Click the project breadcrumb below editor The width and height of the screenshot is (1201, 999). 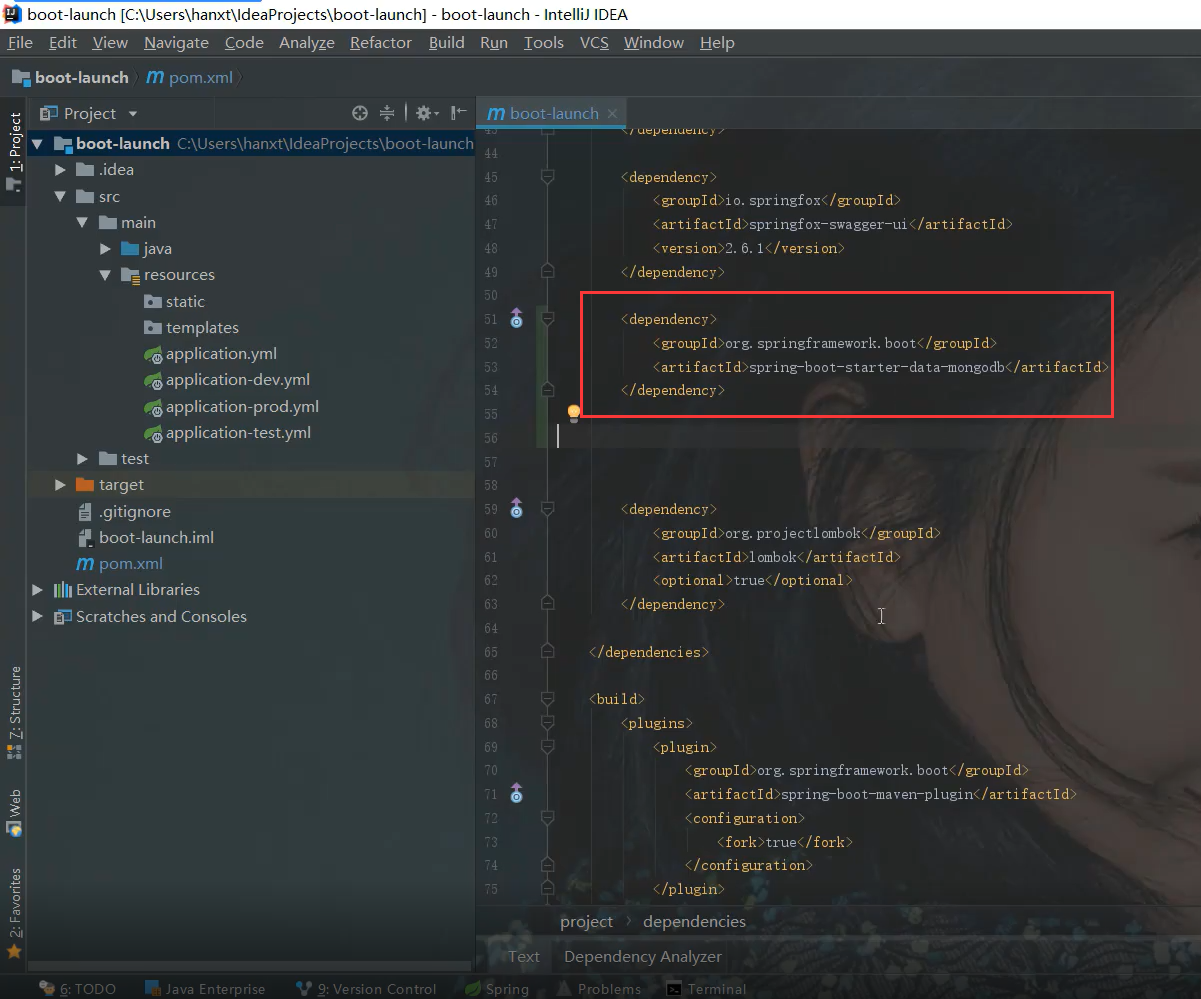click(586, 921)
